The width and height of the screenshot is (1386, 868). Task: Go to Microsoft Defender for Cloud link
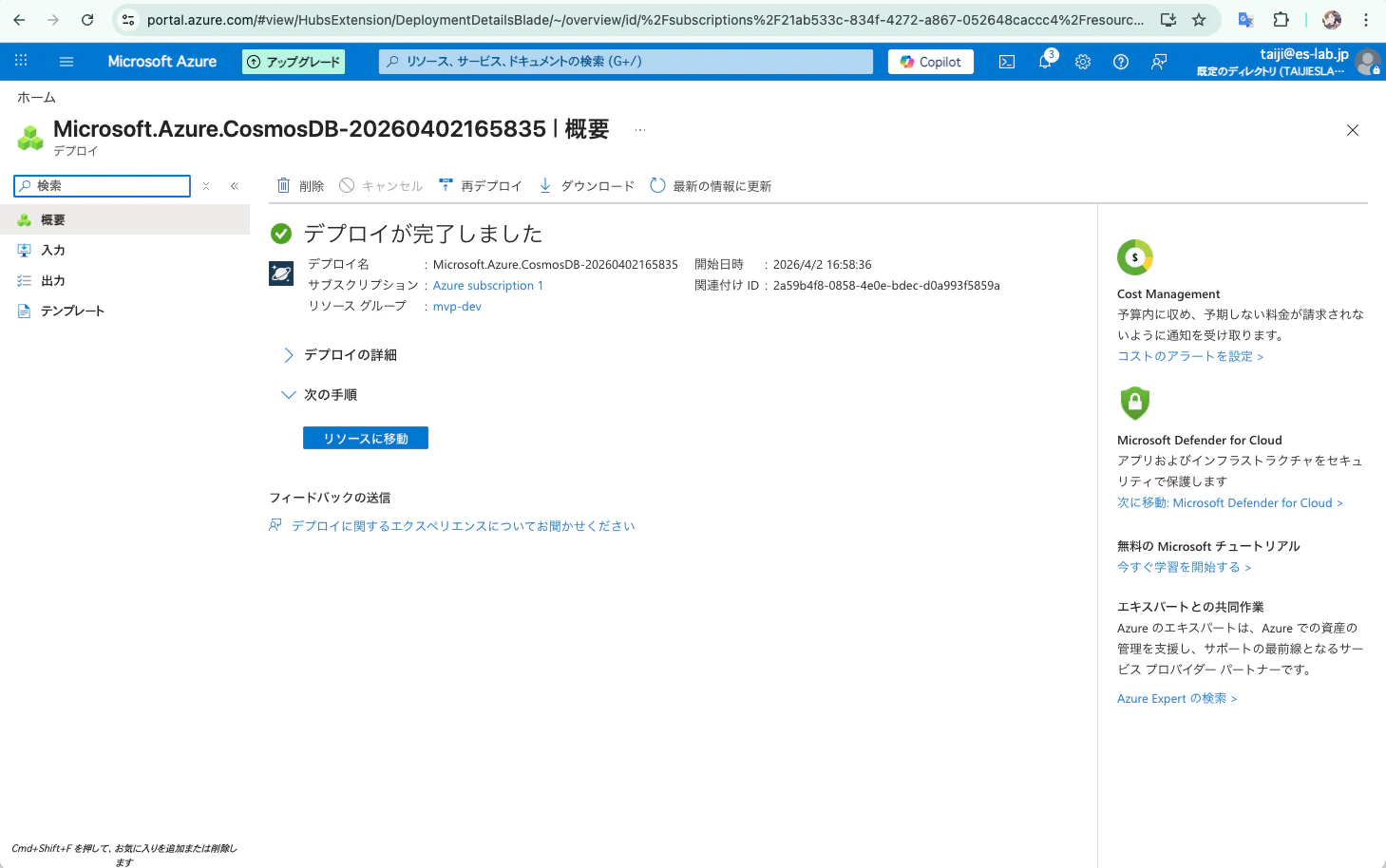tap(1230, 503)
